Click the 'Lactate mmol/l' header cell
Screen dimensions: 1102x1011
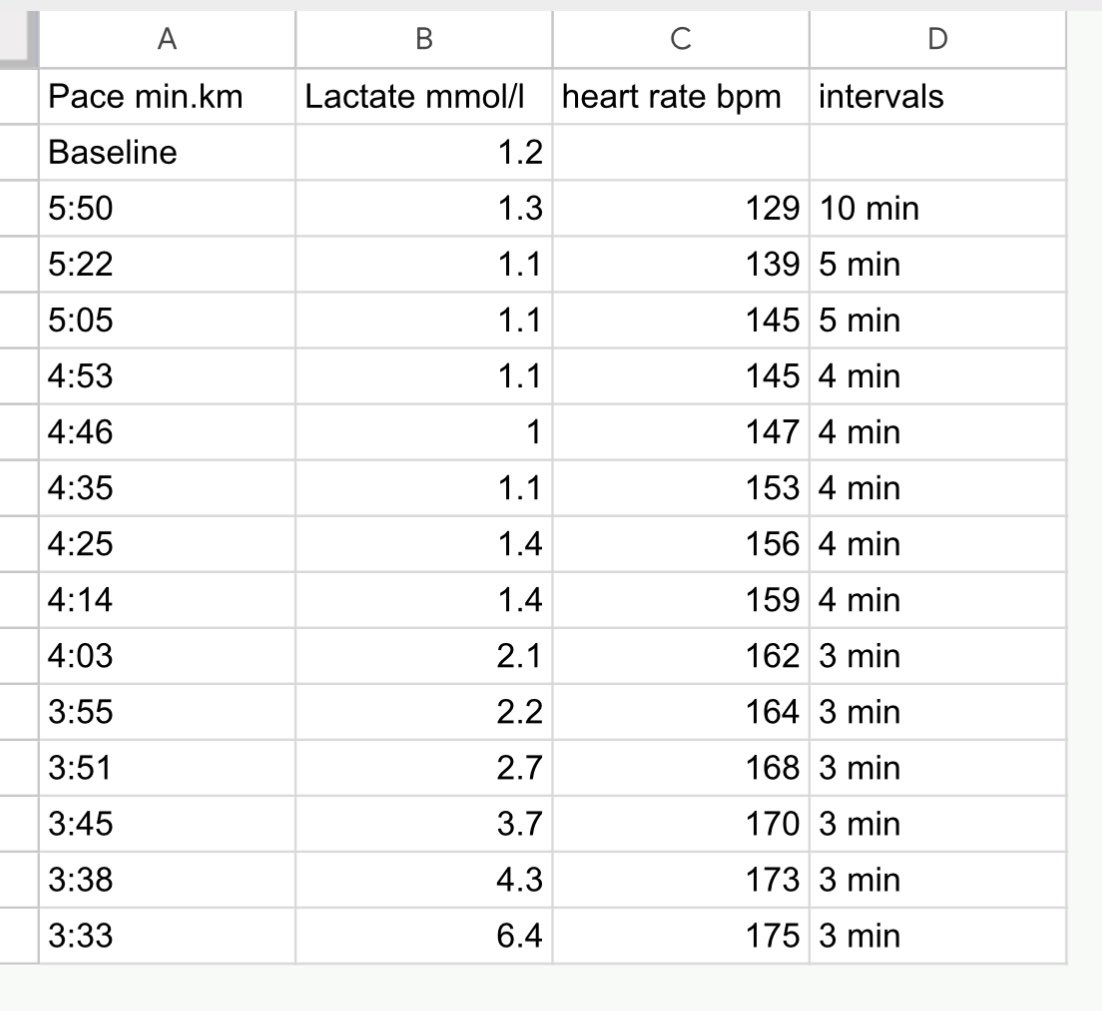click(x=424, y=96)
